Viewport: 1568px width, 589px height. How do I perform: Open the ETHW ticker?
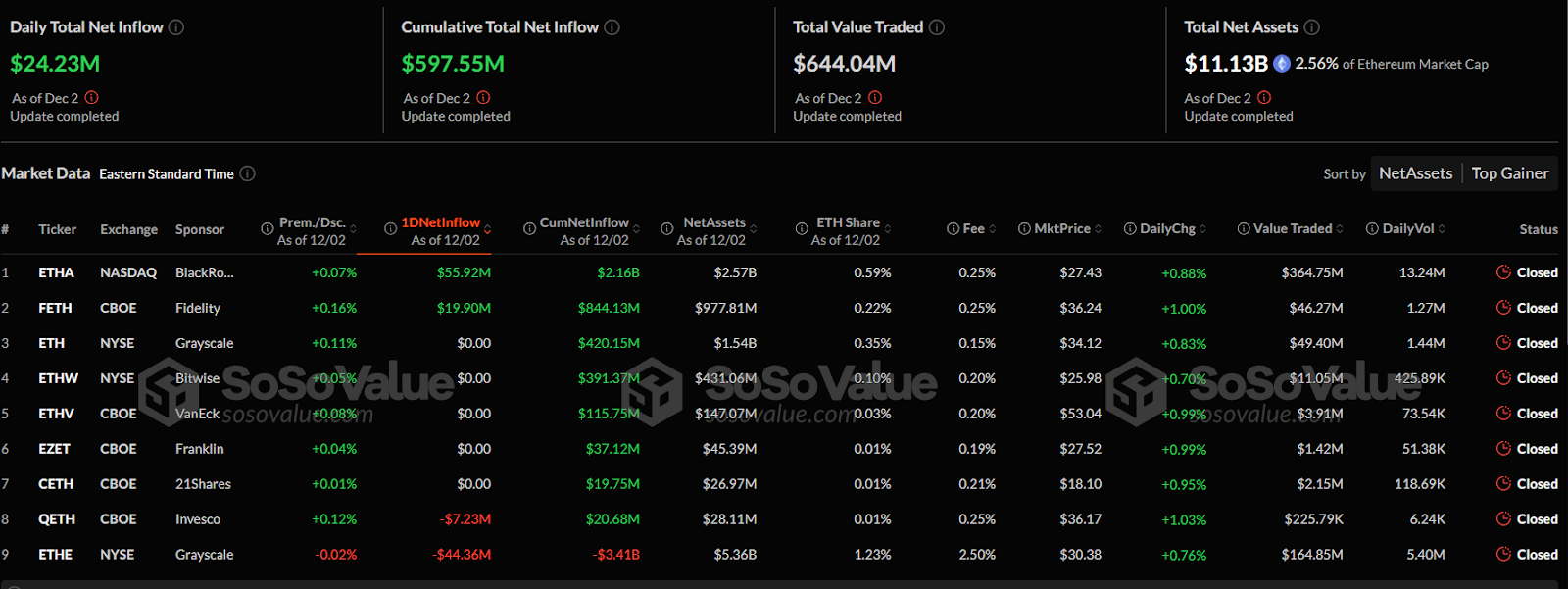coord(58,378)
